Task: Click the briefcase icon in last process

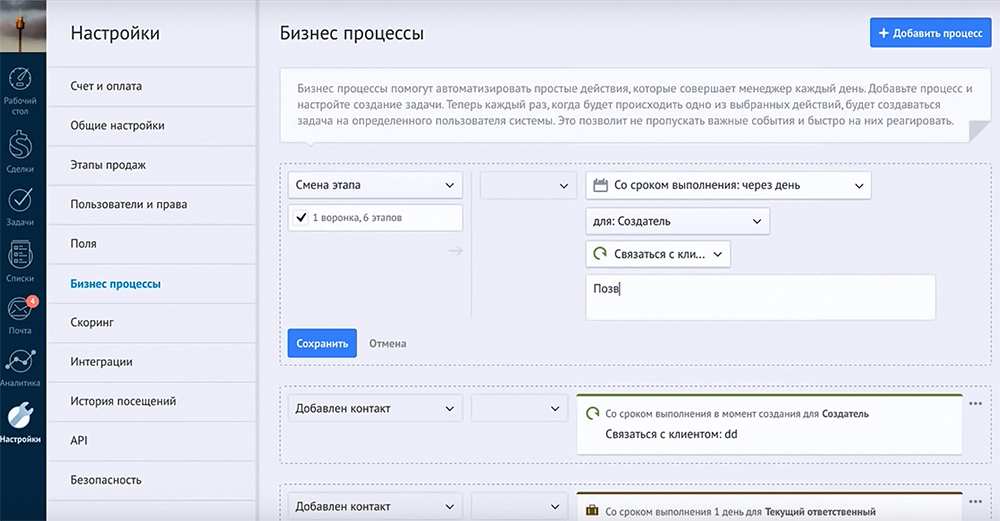Action: coord(592,511)
